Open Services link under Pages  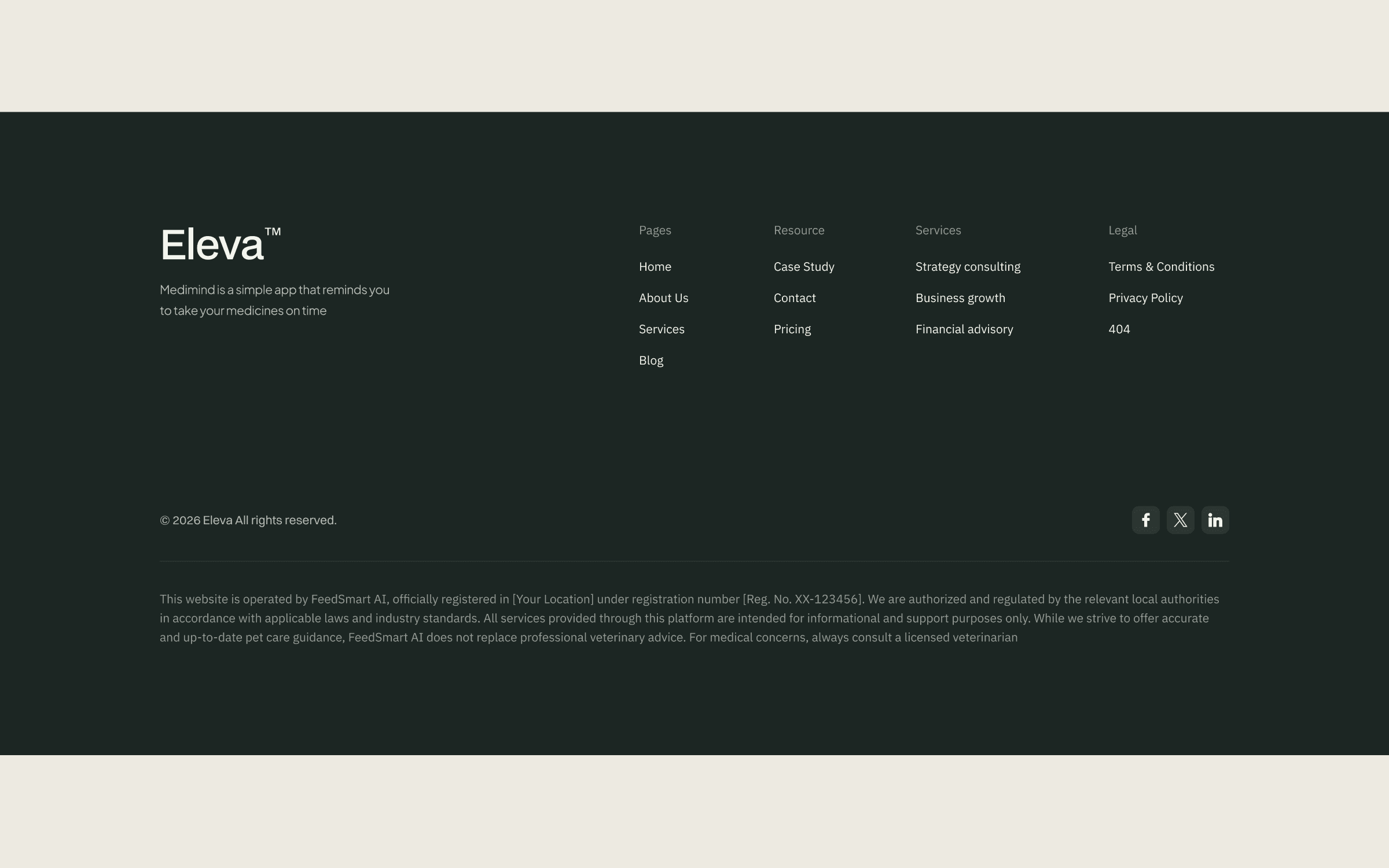pyautogui.click(x=662, y=329)
